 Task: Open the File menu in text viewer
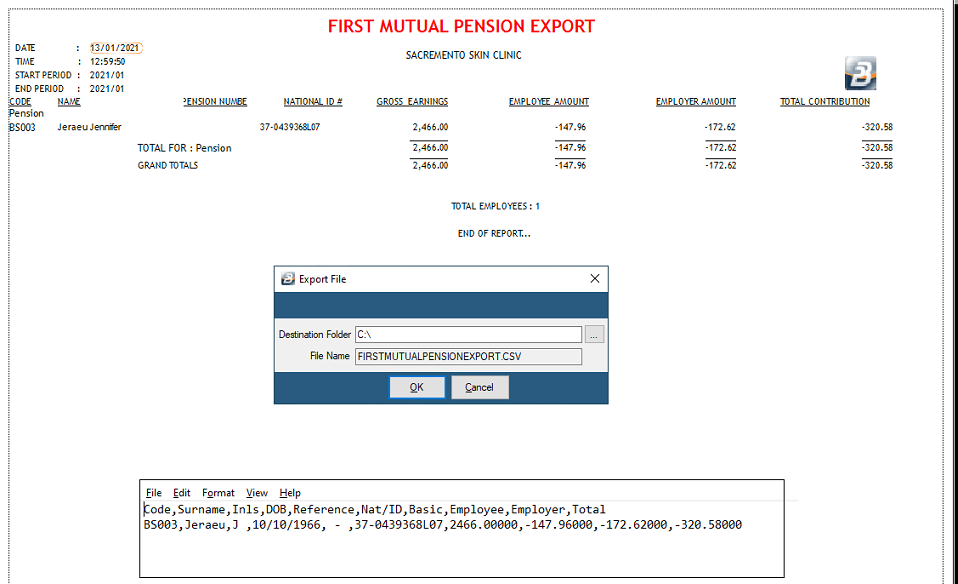pos(153,492)
